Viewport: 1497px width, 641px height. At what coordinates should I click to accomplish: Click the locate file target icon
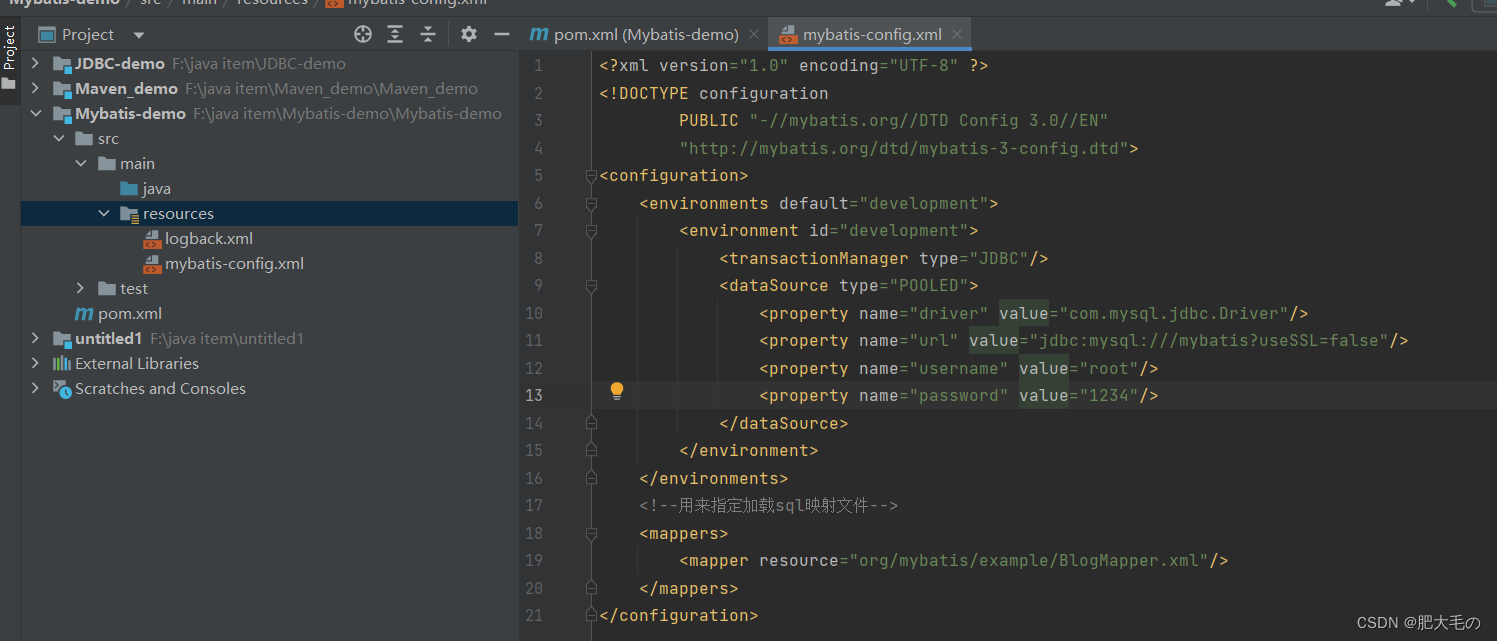point(363,35)
